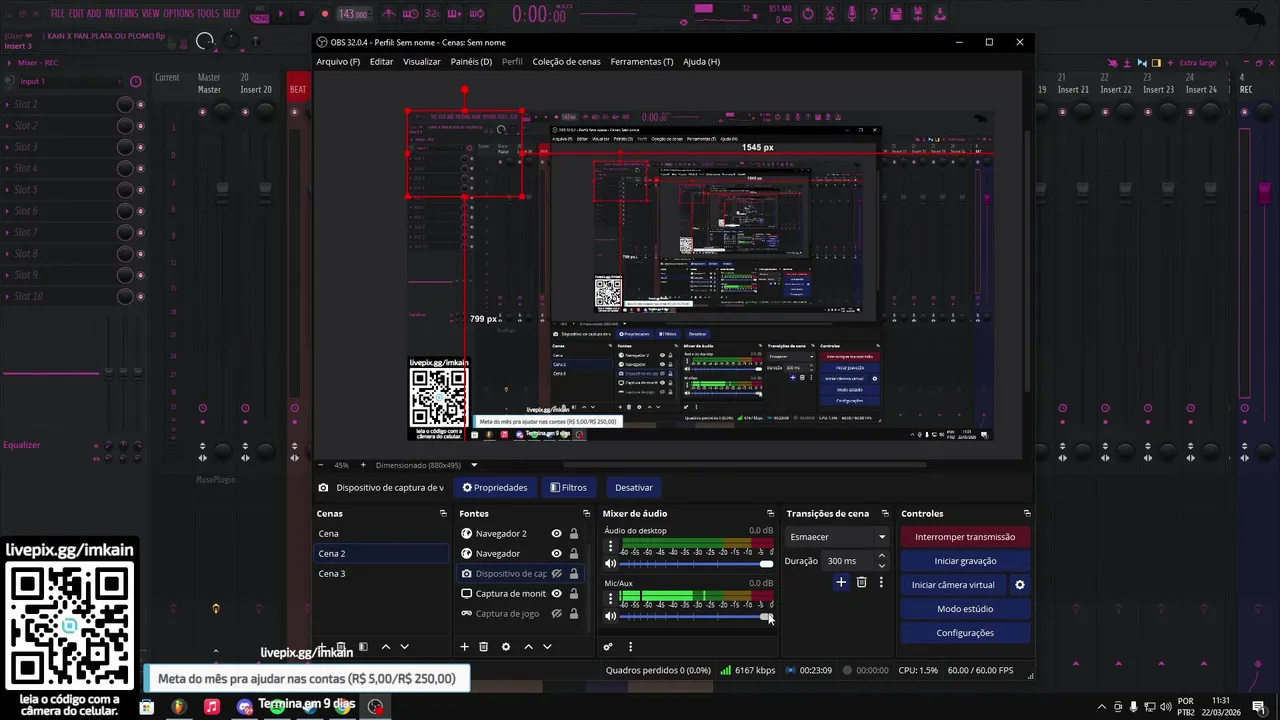
Task: Stop streaming with Interromper transmissão
Action: pos(965,537)
